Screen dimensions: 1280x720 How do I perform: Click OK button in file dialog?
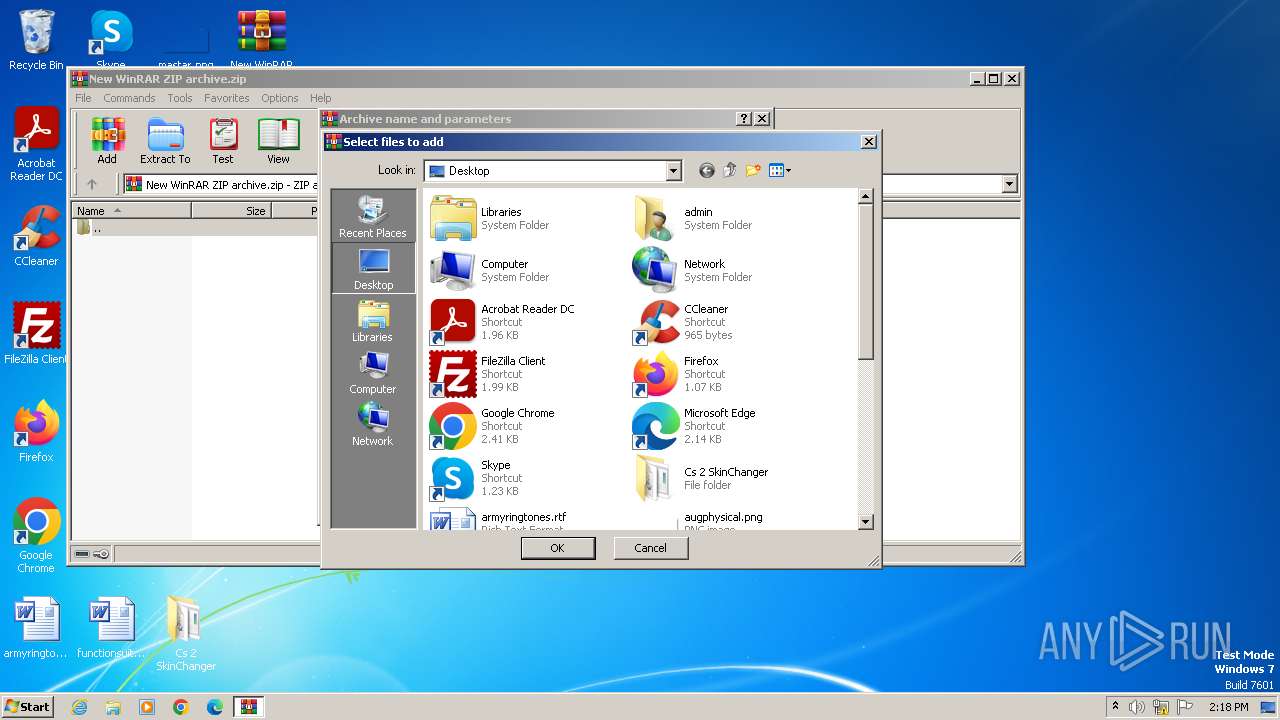[x=558, y=548]
